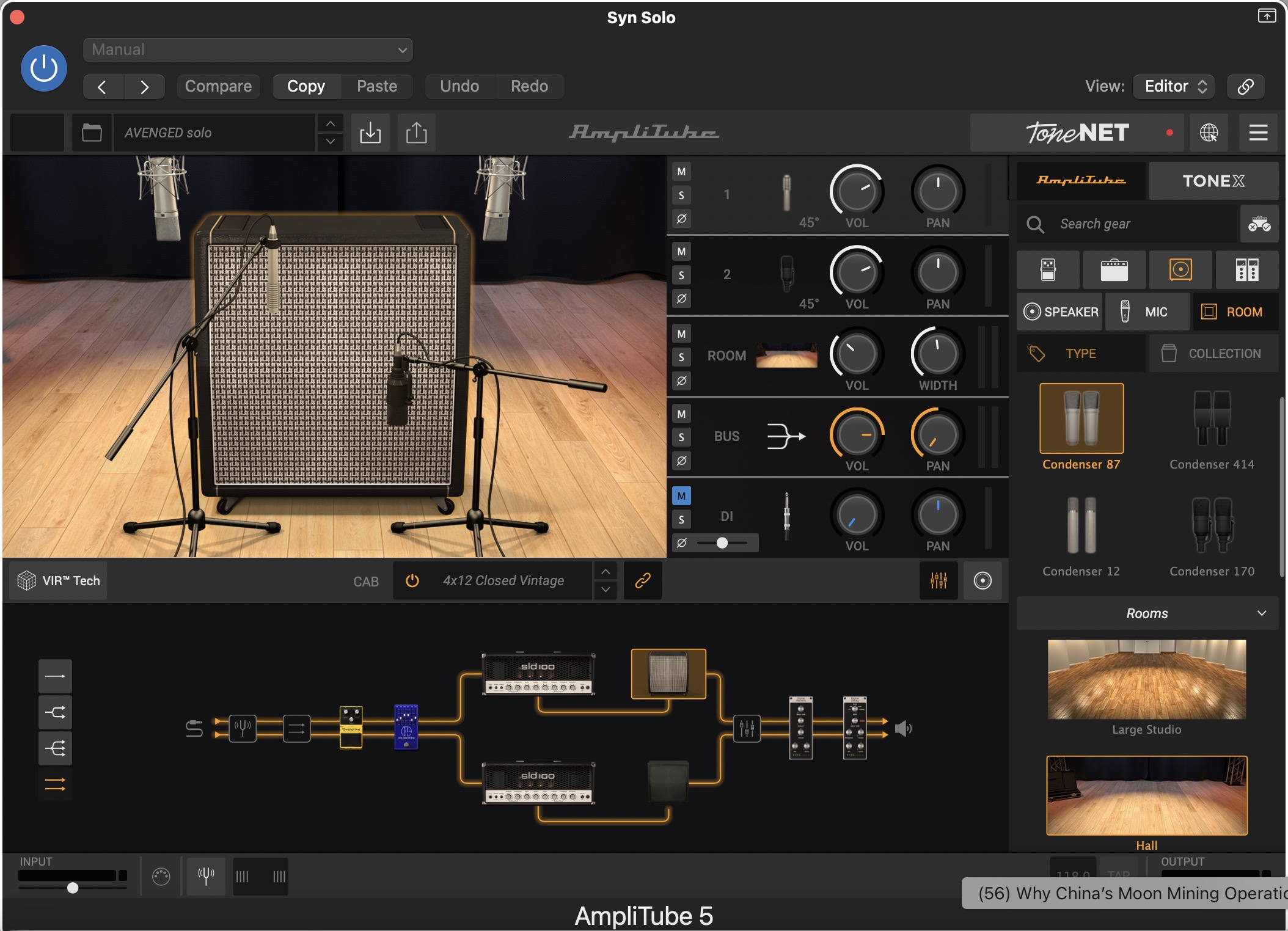The image size is (1288, 931).
Task: Open the 4x12 Closed Vintage cab selector
Action: [503, 581]
